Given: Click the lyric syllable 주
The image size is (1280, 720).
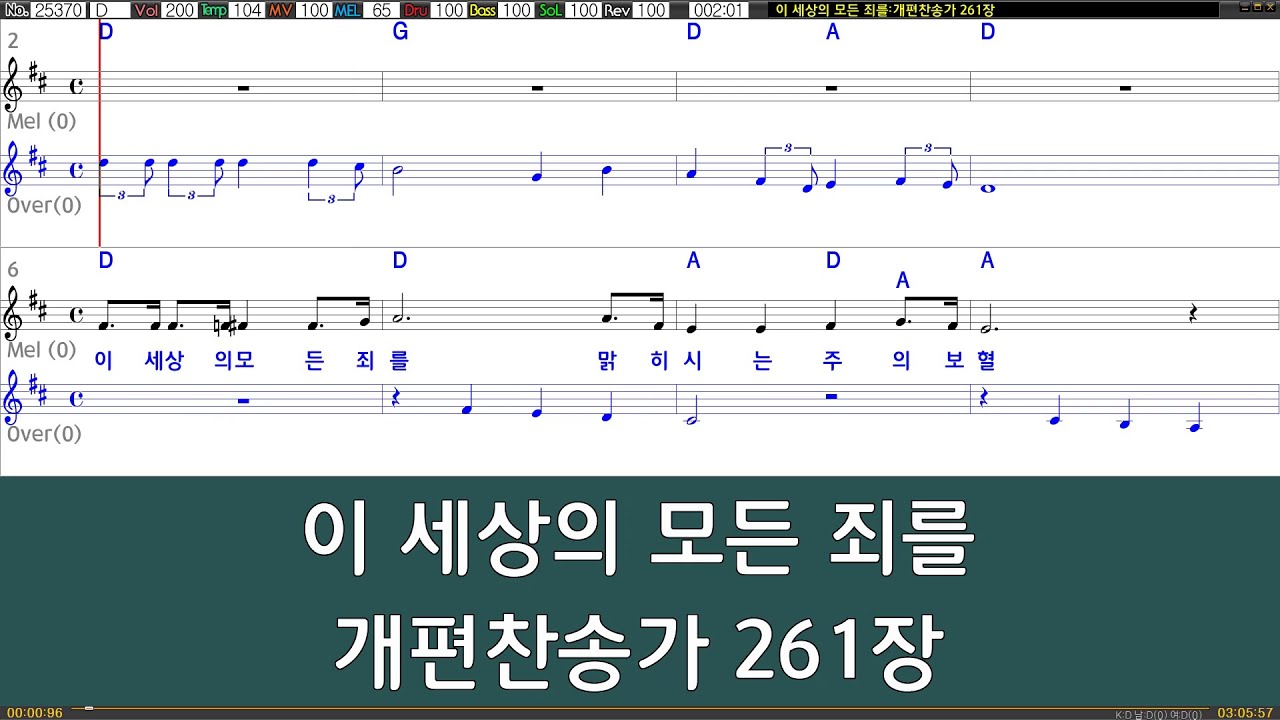Looking at the screenshot, I should click(831, 361).
